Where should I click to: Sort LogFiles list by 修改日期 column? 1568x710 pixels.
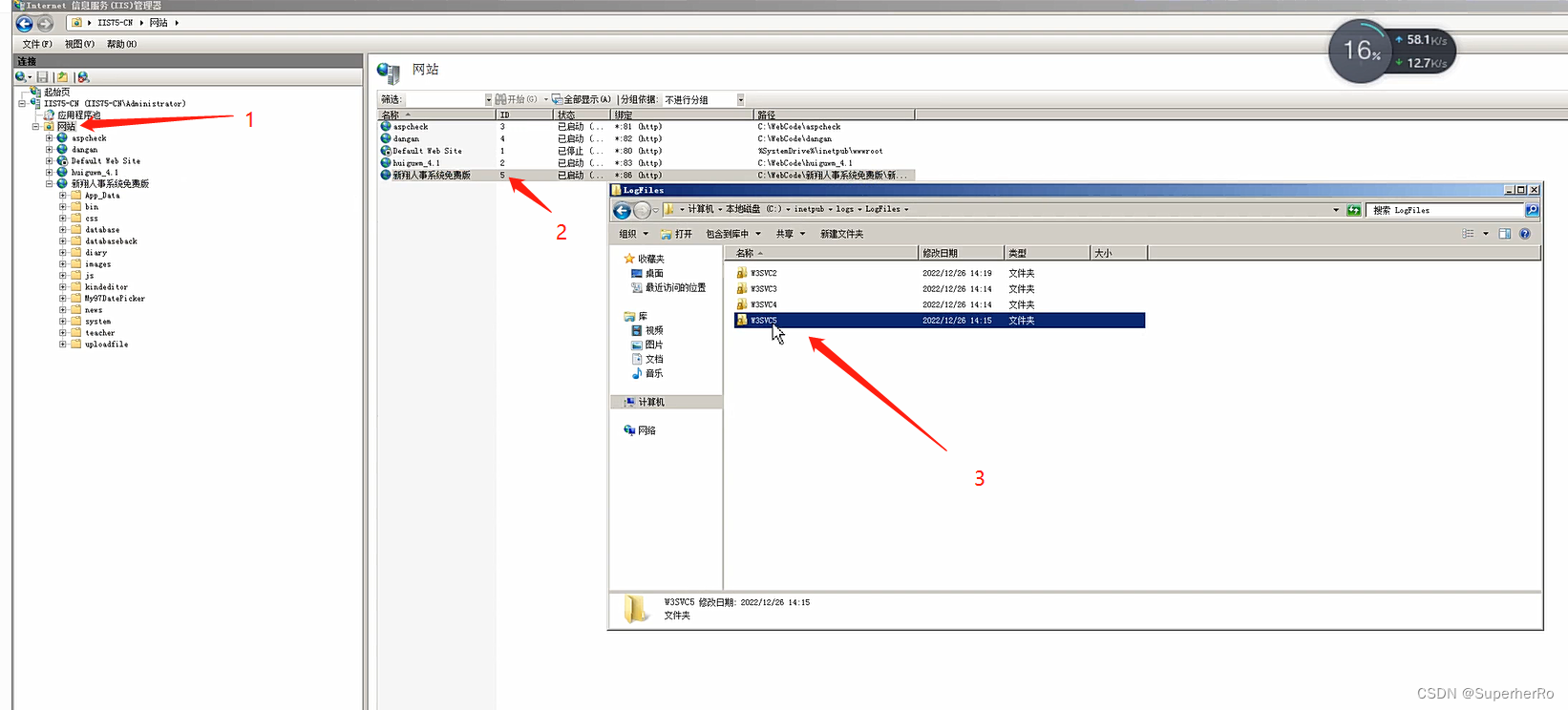point(961,253)
